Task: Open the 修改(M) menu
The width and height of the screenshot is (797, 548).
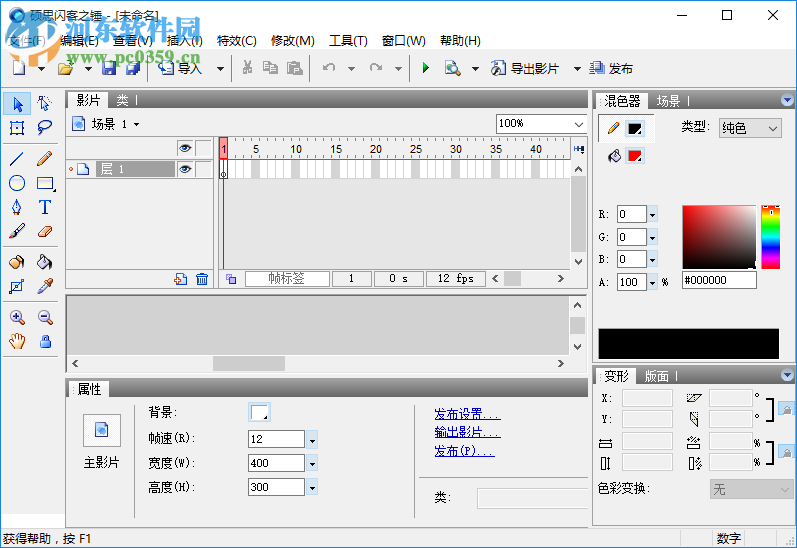Action: point(292,41)
